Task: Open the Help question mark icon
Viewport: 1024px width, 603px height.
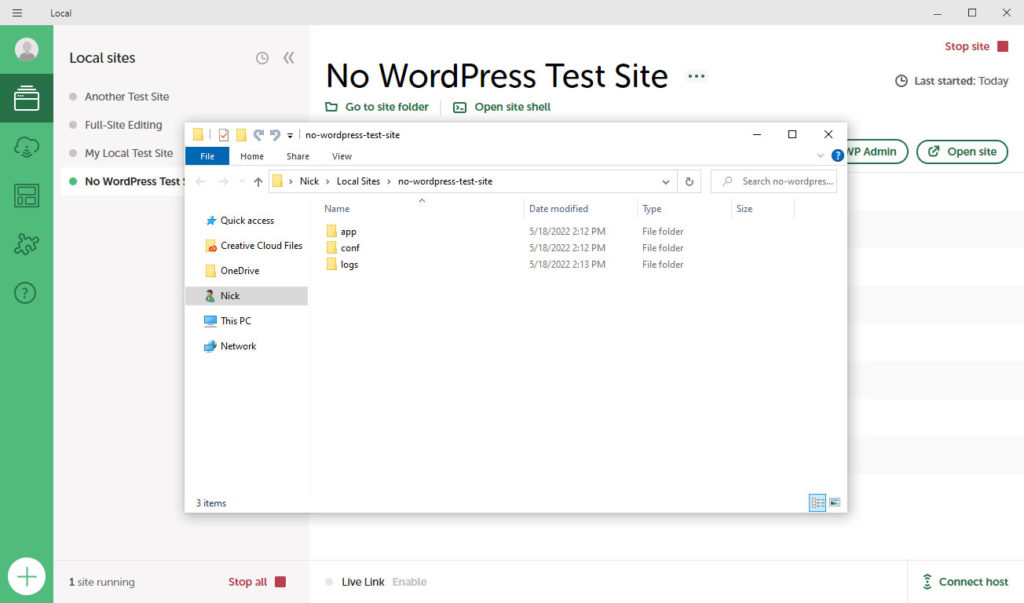Action: pyautogui.click(x=25, y=293)
